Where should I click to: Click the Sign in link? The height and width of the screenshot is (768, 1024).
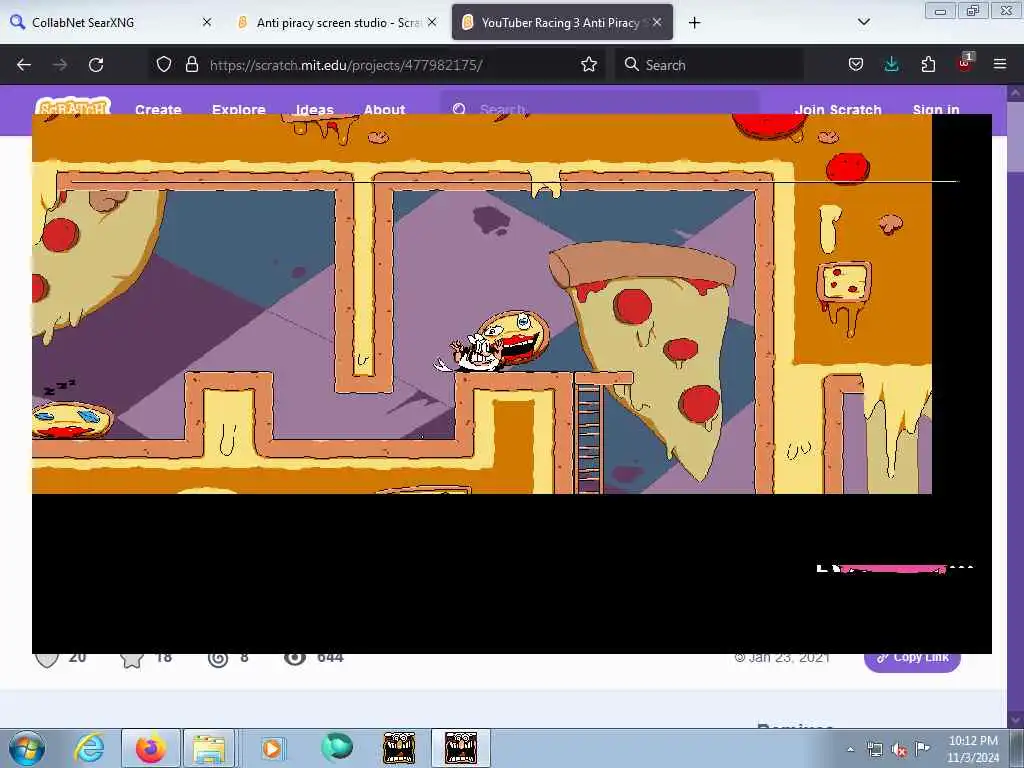(936, 109)
